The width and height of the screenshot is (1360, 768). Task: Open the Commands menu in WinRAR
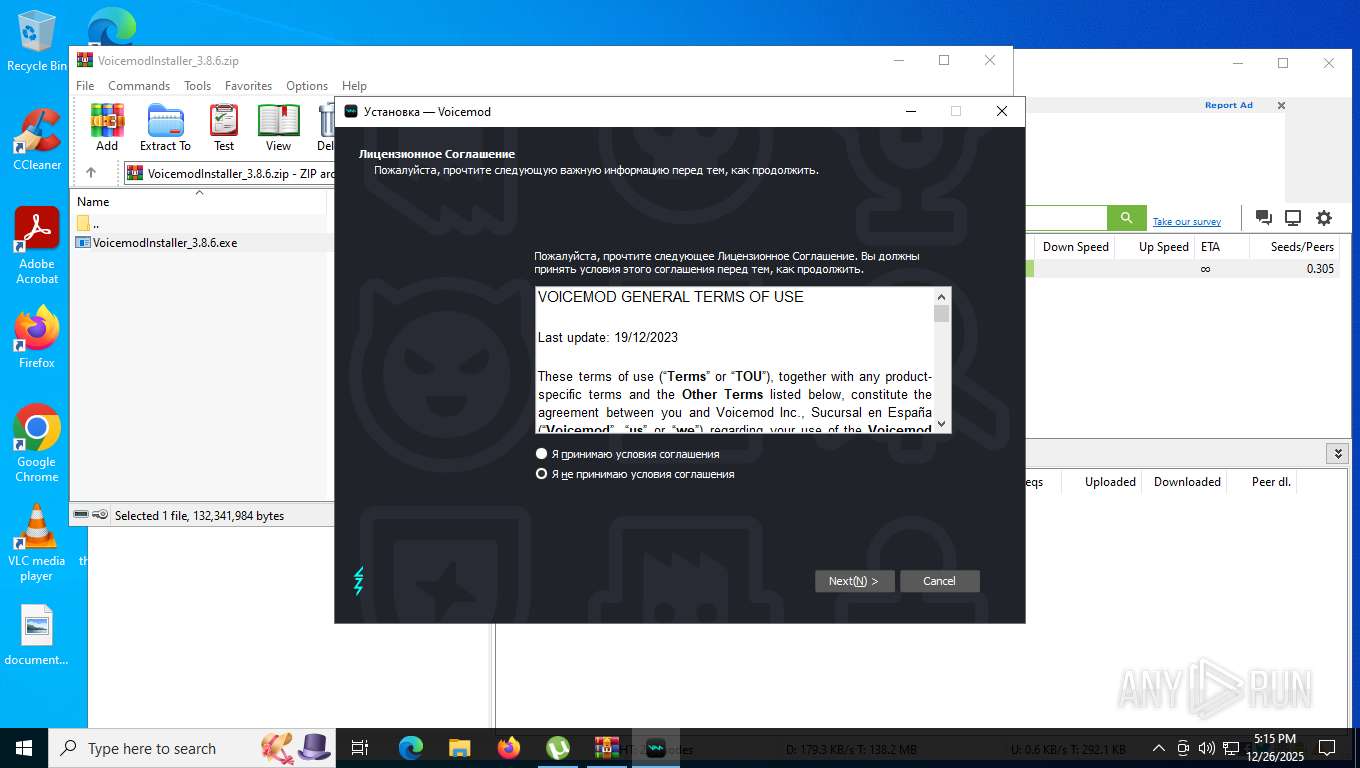139,86
